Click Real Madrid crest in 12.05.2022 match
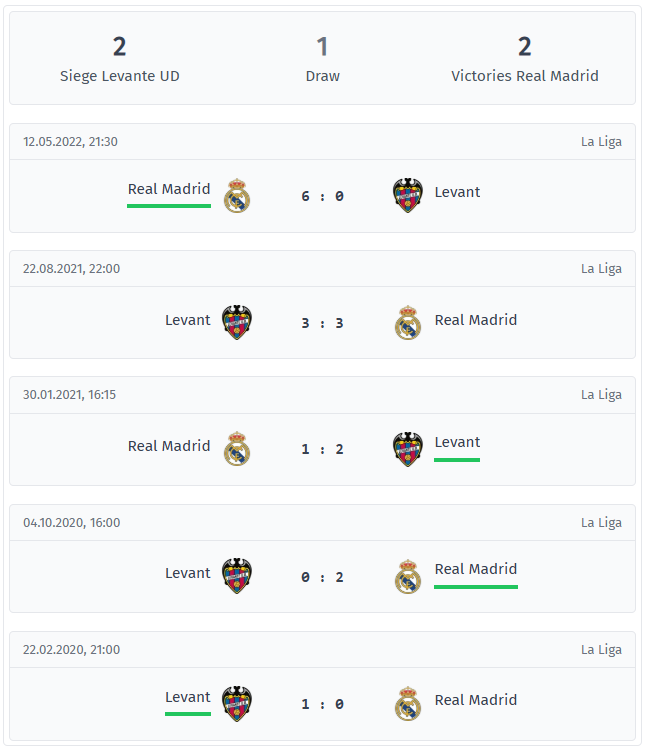The height and width of the screenshot is (752, 646). tap(237, 196)
